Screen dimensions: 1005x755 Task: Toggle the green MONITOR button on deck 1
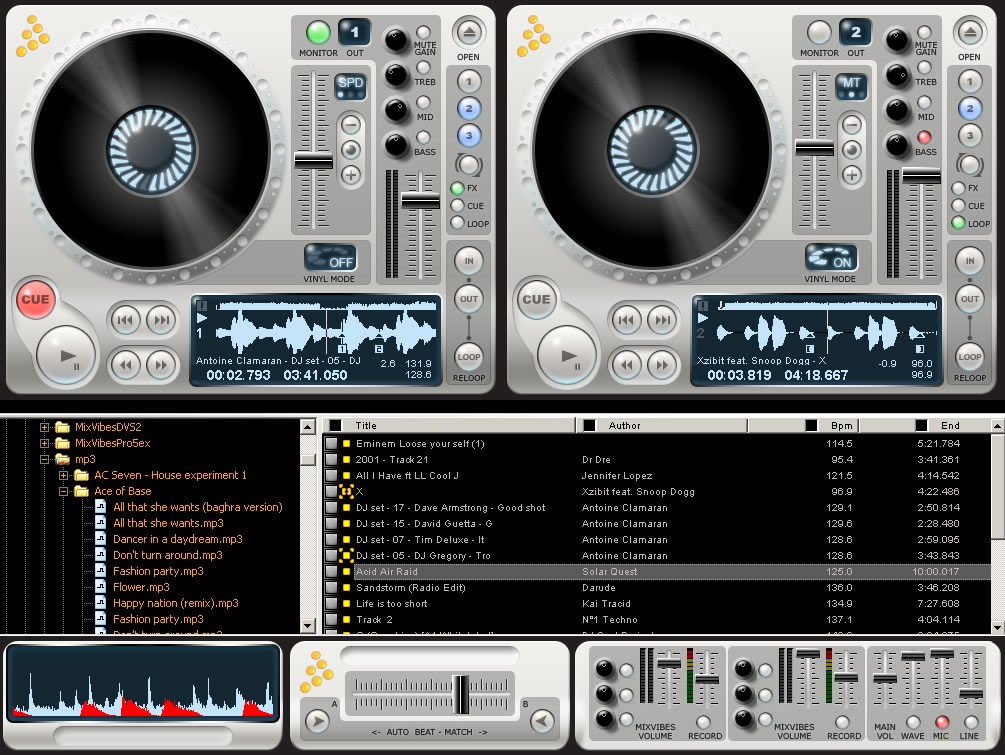pyautogui.click(x=318, y=32)
